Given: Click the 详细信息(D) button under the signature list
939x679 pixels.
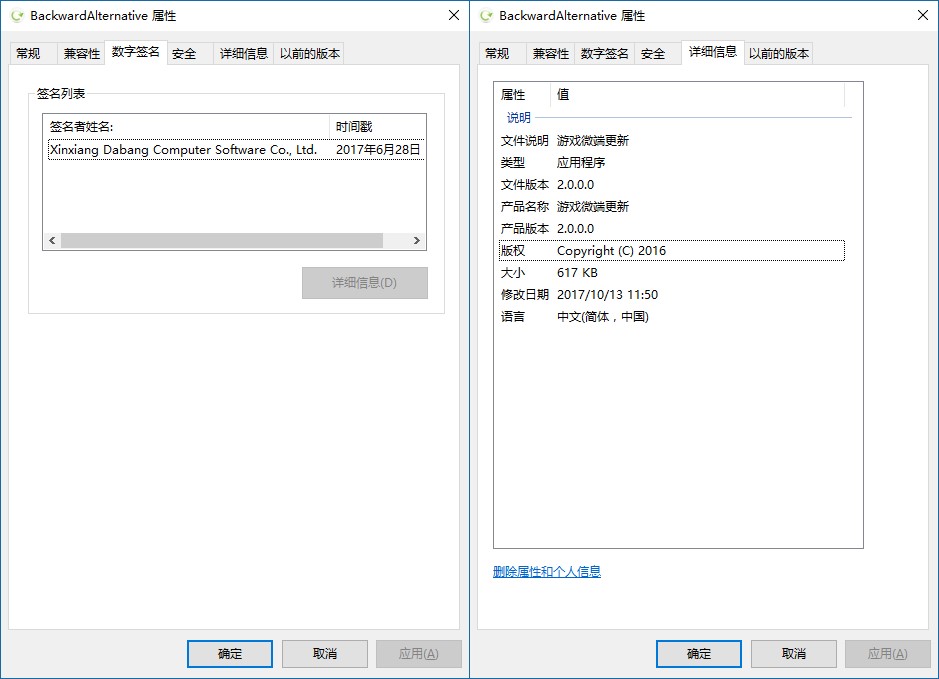Looking at the screenshot, I should coord(364,283).
